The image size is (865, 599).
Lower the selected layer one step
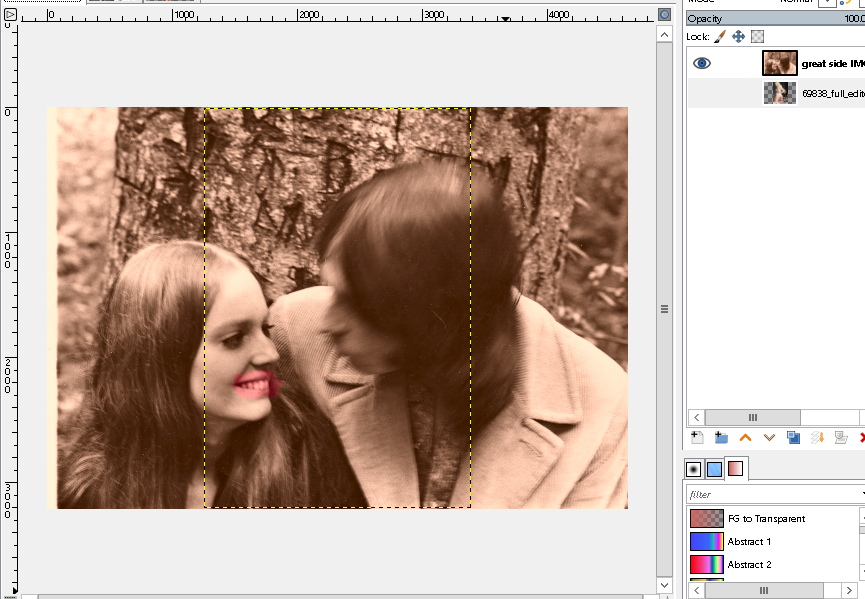coord(769,437)
